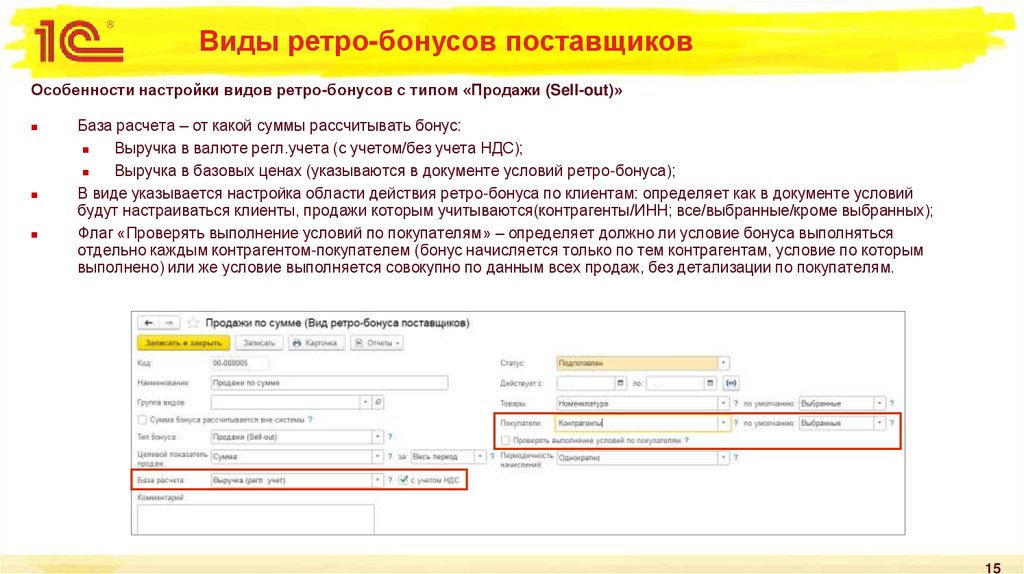Open calendar for 'по' end date
The image size is (1024, 574).
pos(710,383)
